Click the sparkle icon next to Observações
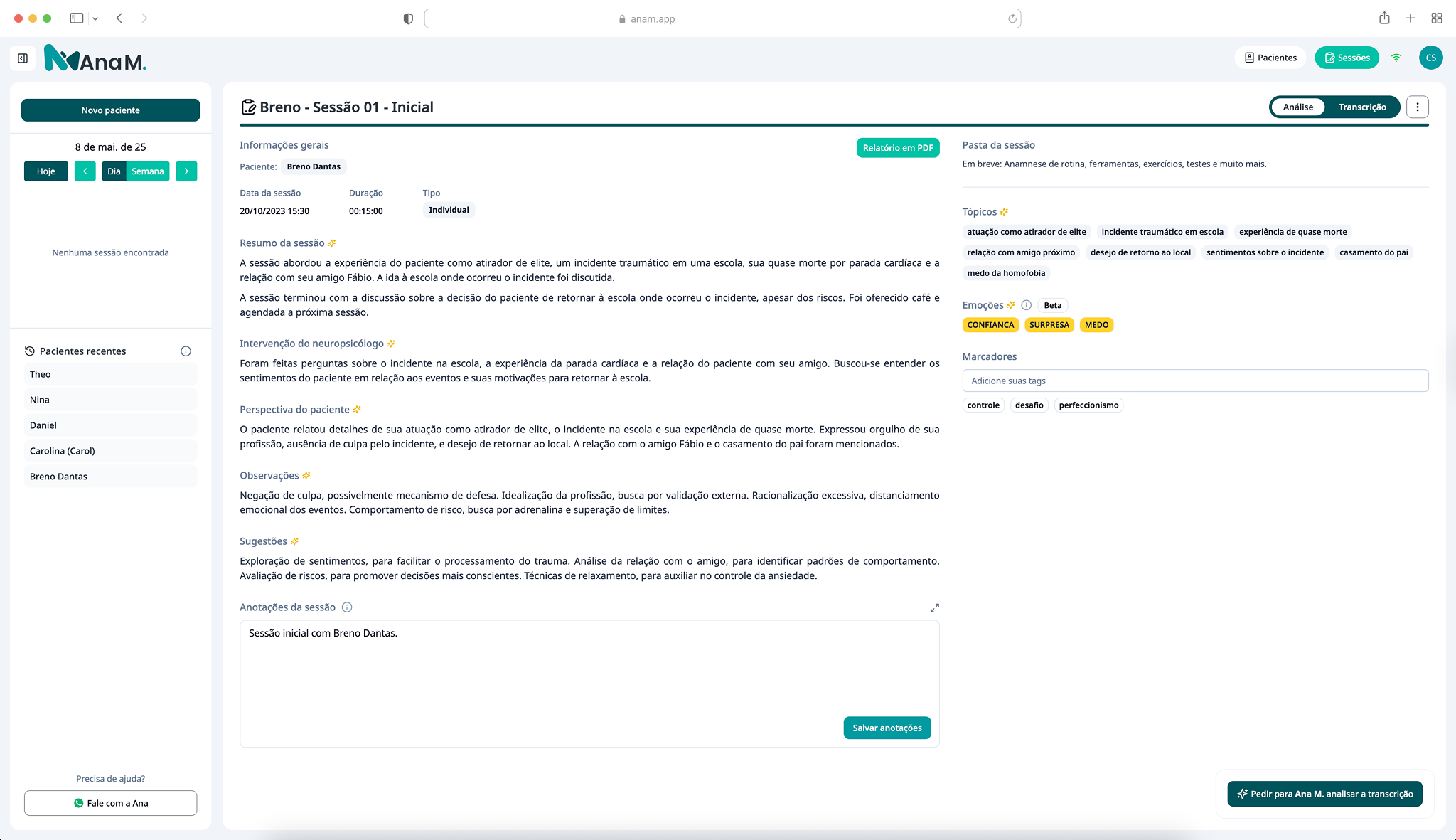This screenshot has width=1456, height=840. (x=306, y=476)
